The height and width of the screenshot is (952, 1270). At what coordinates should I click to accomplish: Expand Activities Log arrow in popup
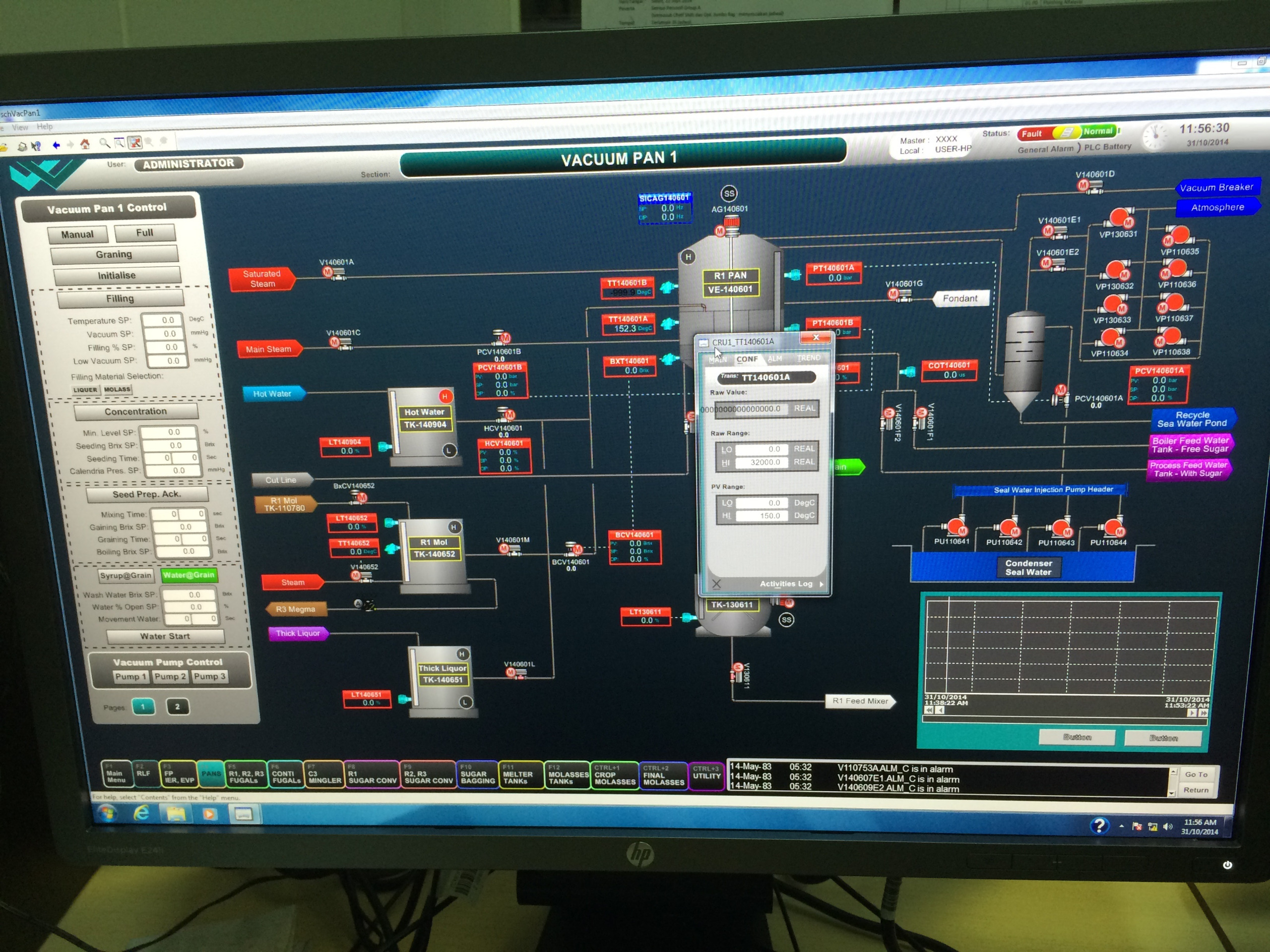click(822, 584)
